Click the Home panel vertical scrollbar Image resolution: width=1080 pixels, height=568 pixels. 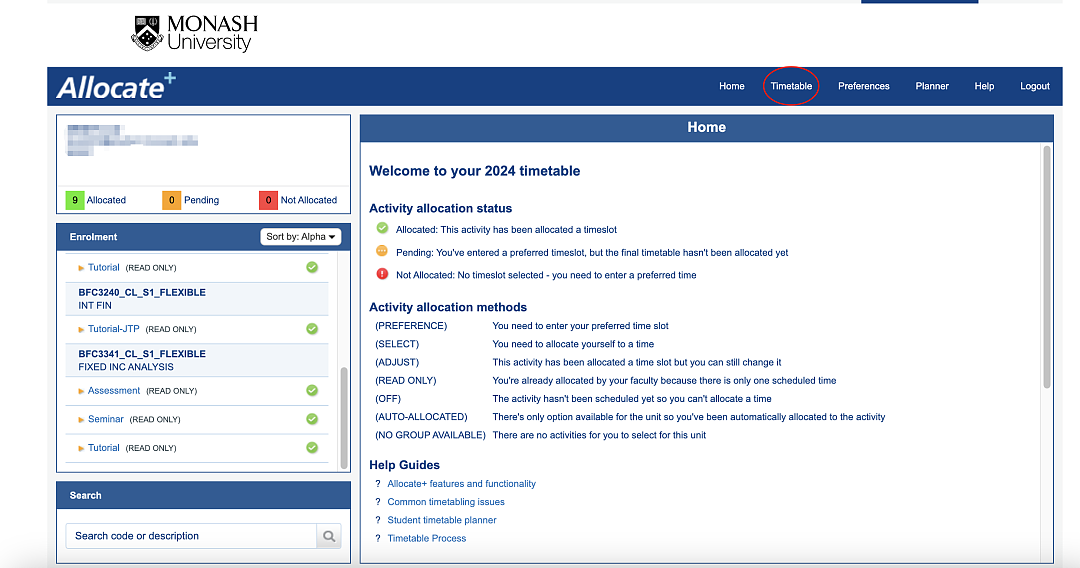pyautogui.click(x=1047, y=267)
